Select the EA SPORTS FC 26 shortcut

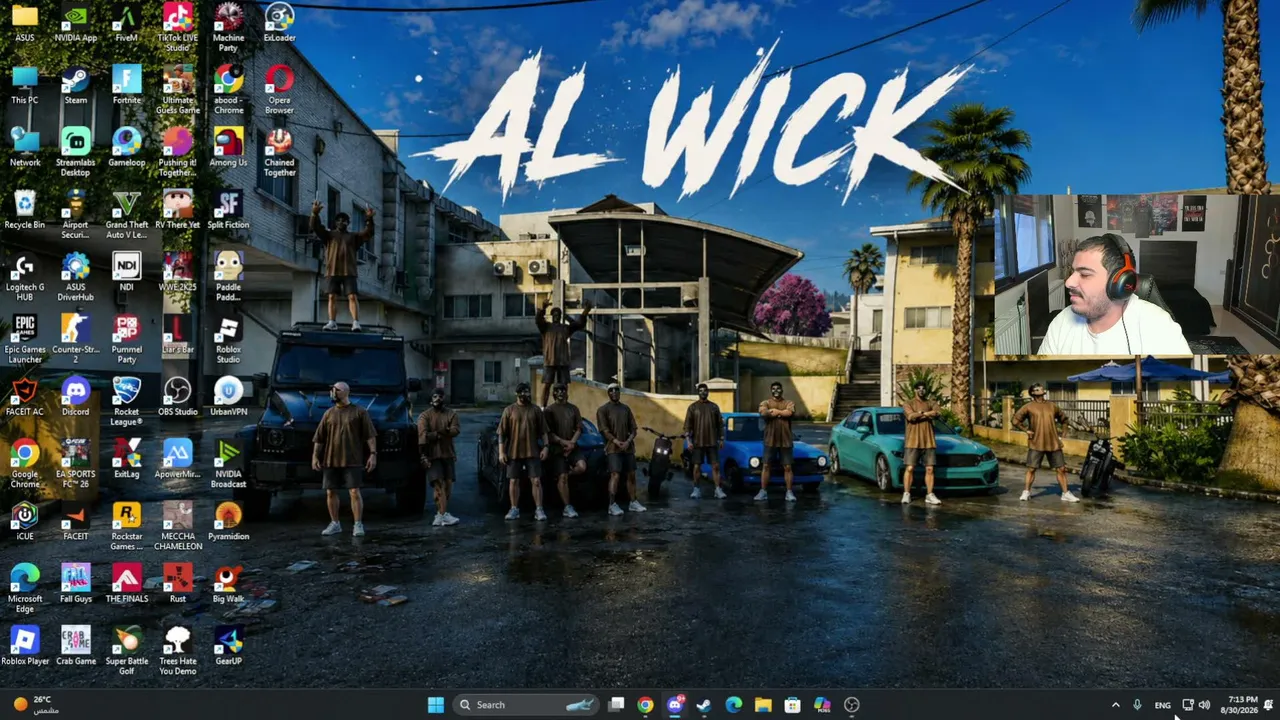(76, 465)
